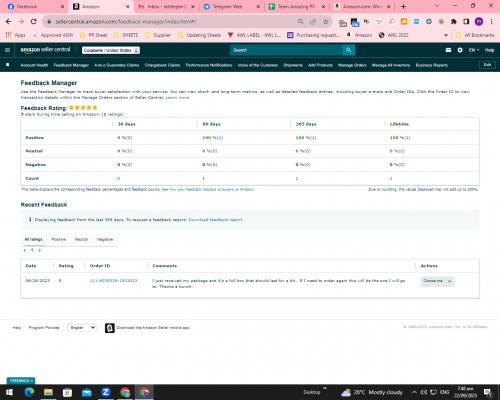Select the Neutral feedback tab

[81, 239]
